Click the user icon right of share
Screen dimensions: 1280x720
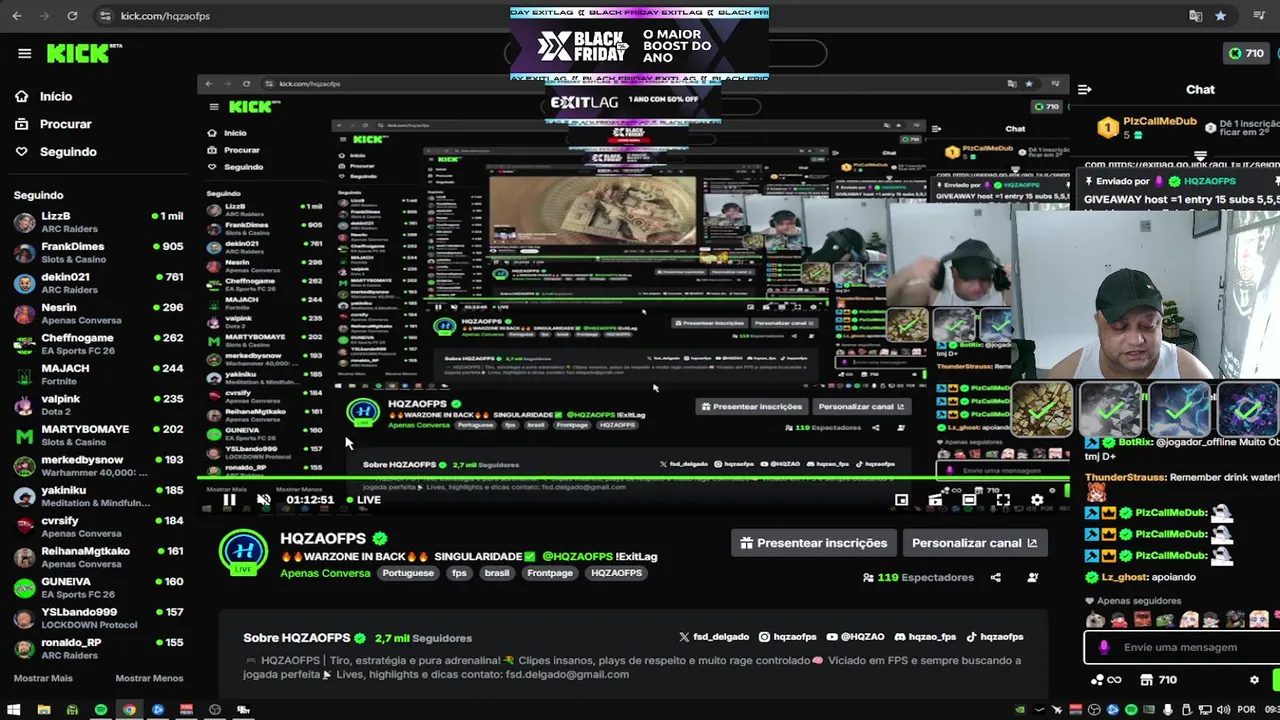click(x=1032, y=577)
